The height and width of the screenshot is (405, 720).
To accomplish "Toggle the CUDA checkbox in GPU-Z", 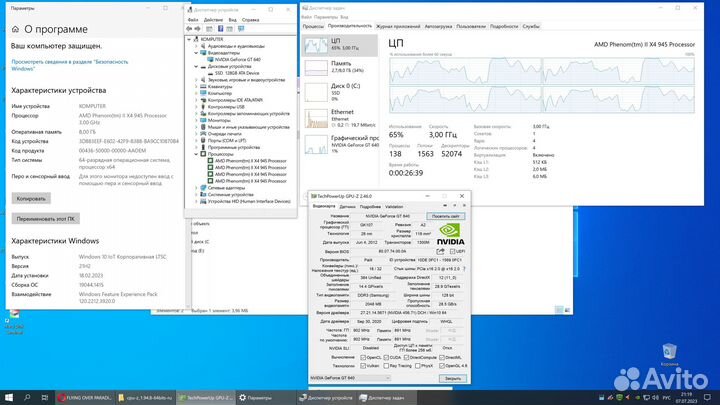I will click(386, 357).
